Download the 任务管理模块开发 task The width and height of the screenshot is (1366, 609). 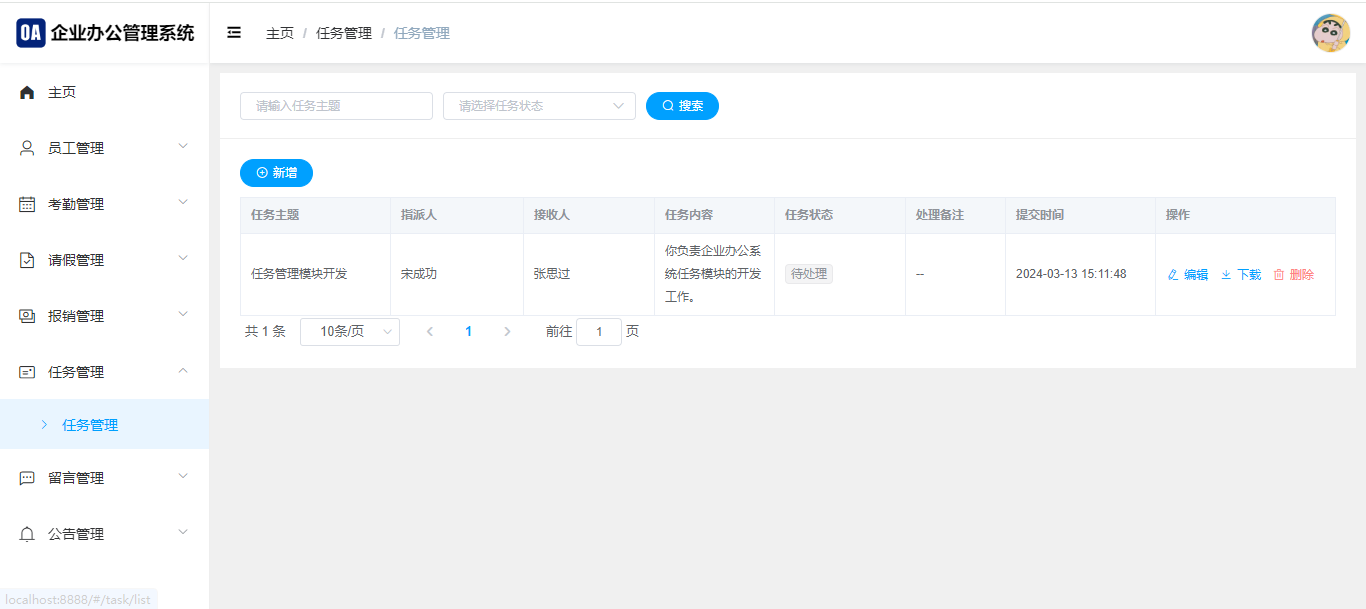(x=1241, y=275)
